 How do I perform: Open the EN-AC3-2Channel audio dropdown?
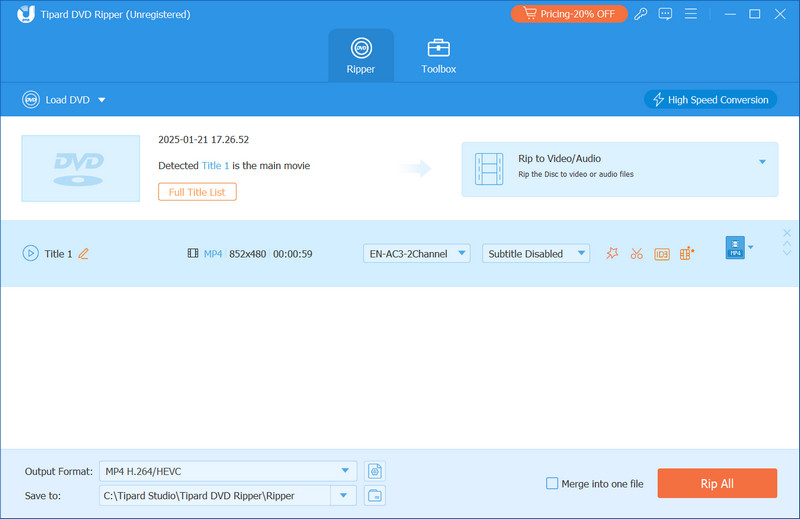pos(416,253)
